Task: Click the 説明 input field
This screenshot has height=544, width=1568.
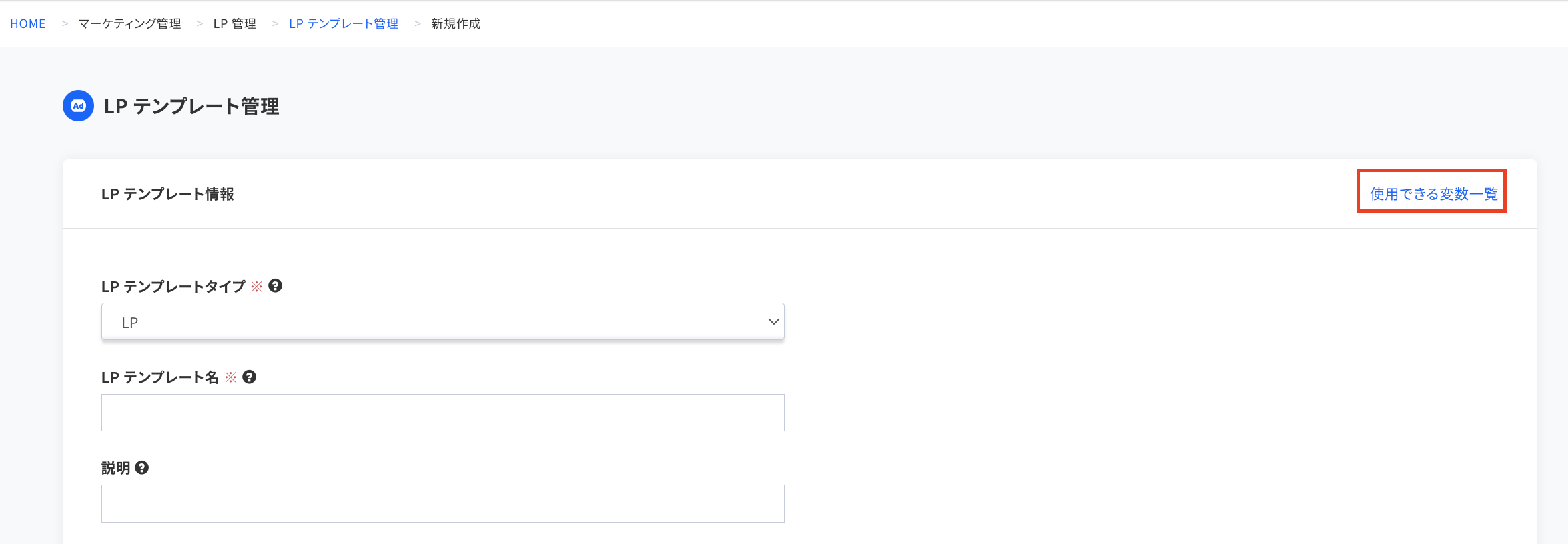Action: [442, 503]
